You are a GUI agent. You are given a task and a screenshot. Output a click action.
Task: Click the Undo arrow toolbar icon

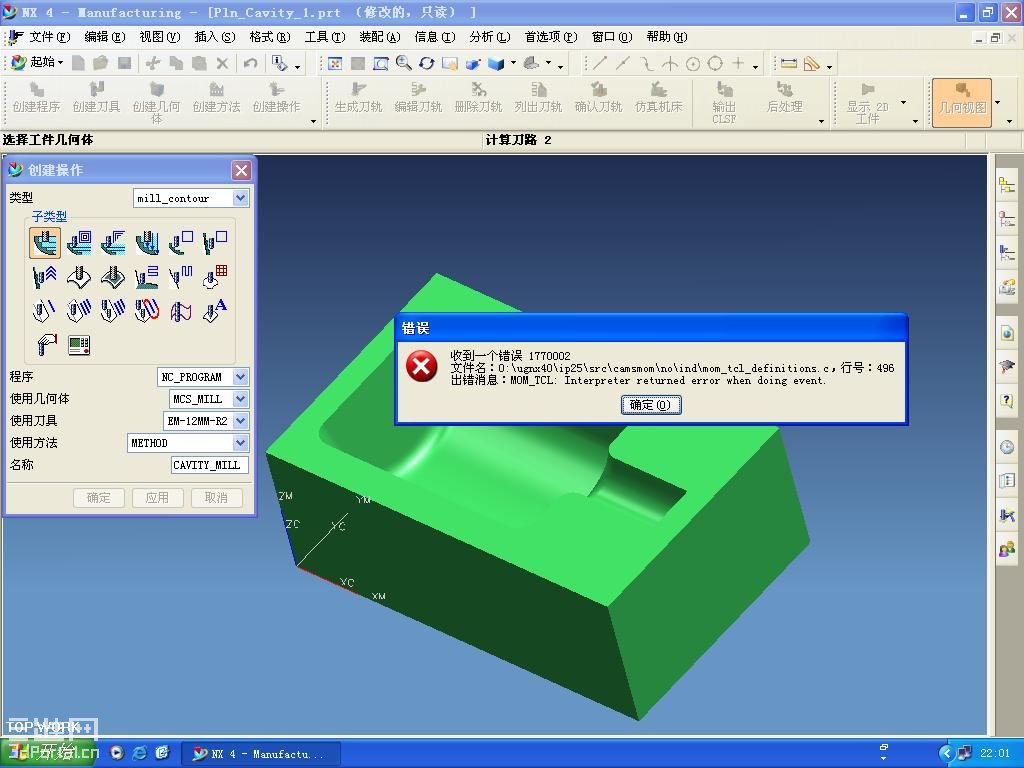[250, 63]
